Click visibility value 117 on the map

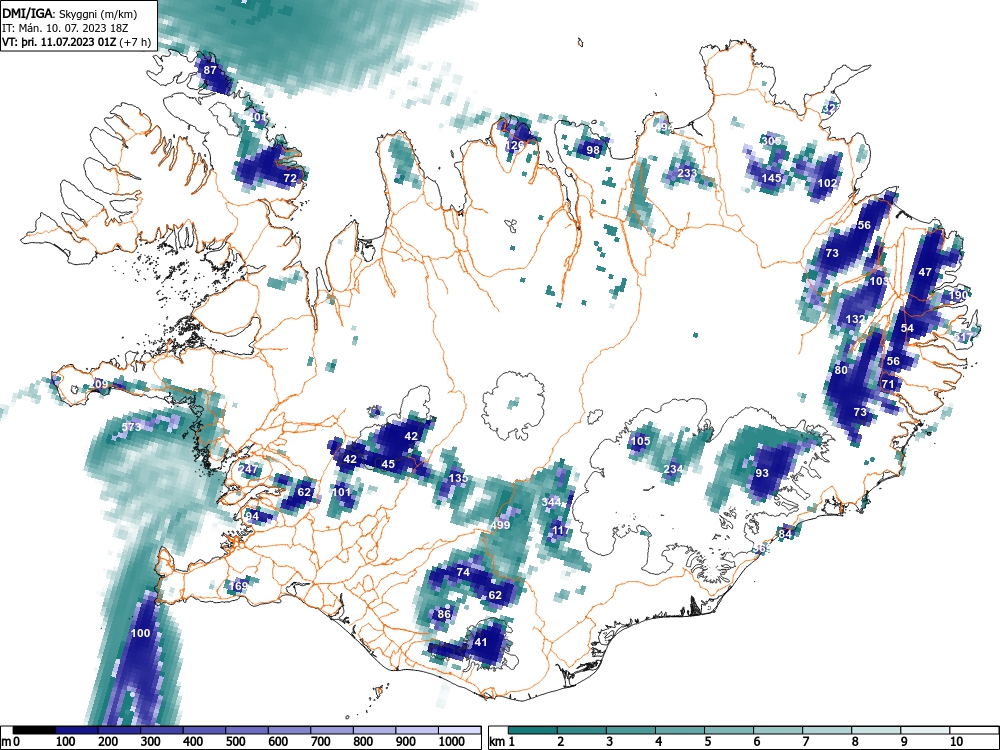click(561, 530)
